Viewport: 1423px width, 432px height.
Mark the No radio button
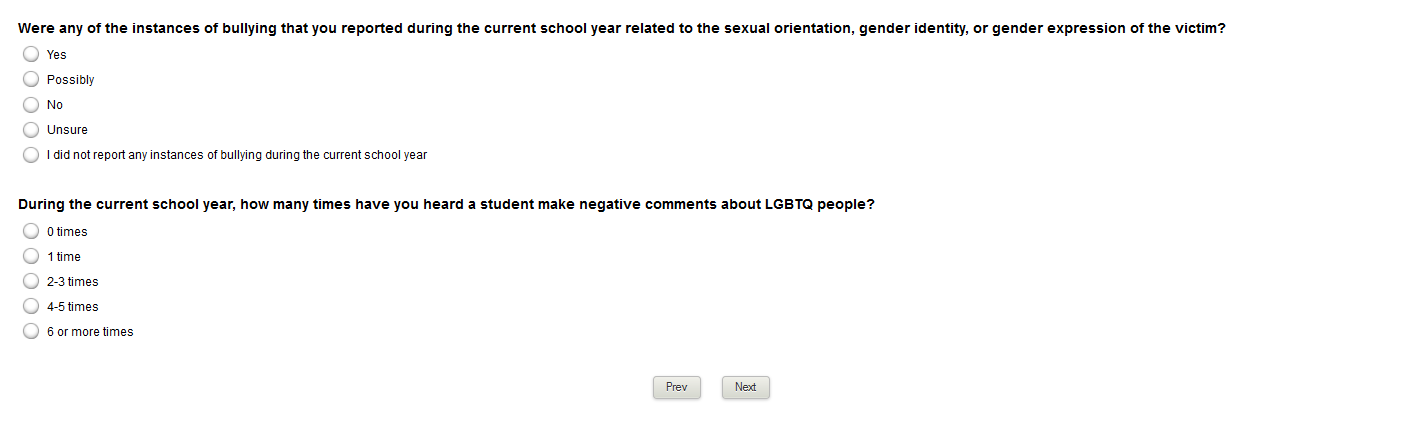(x=31, y=105)
